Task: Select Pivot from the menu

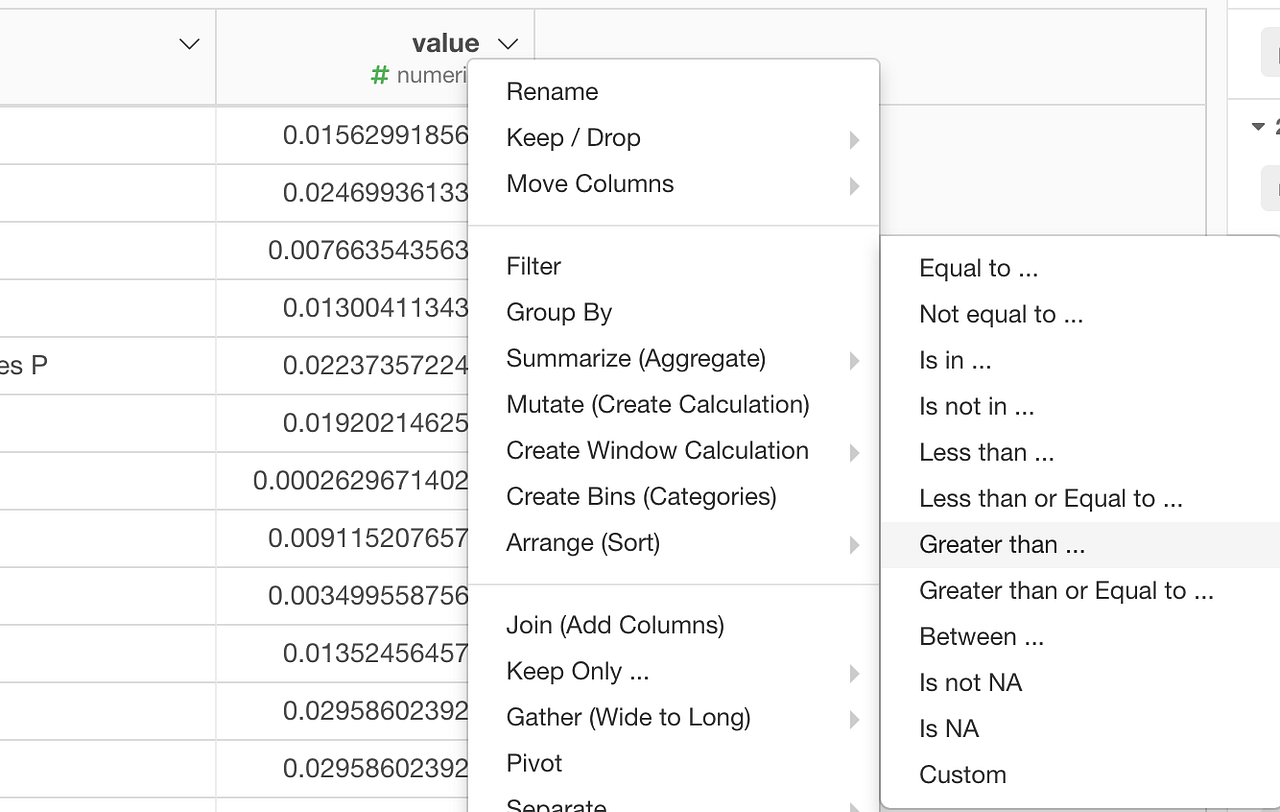Action: [534, 763]
